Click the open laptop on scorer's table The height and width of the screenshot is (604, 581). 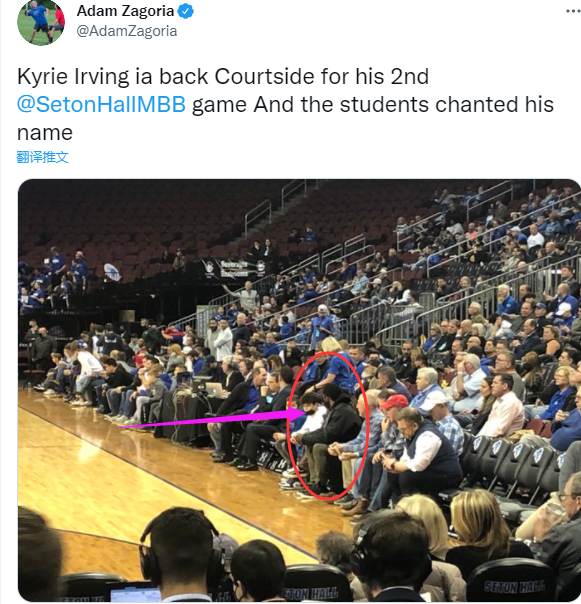click(215, 390)
